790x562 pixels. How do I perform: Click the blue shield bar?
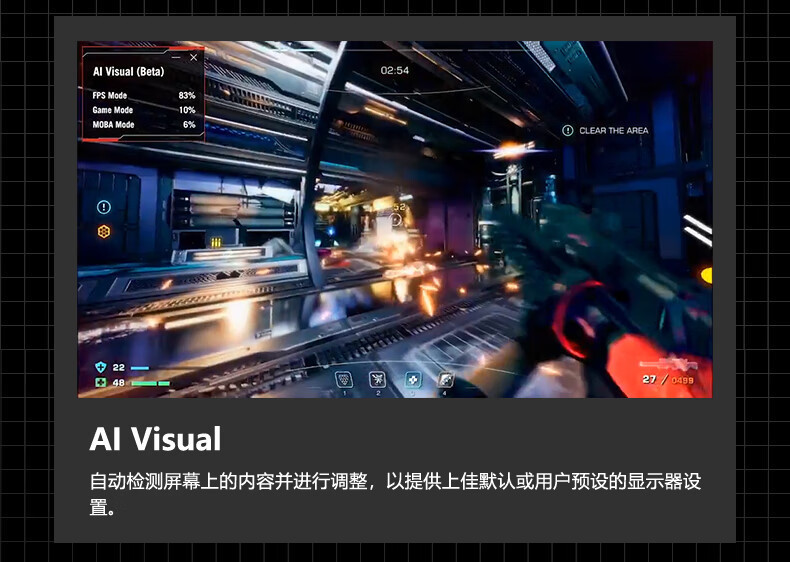[140, 368]
